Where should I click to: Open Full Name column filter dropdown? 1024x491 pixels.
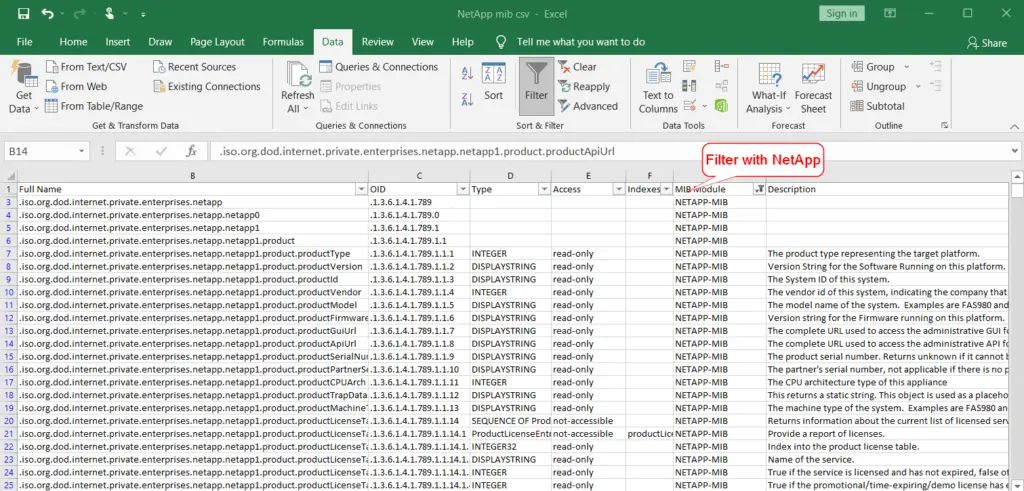[x=361, y=189]
